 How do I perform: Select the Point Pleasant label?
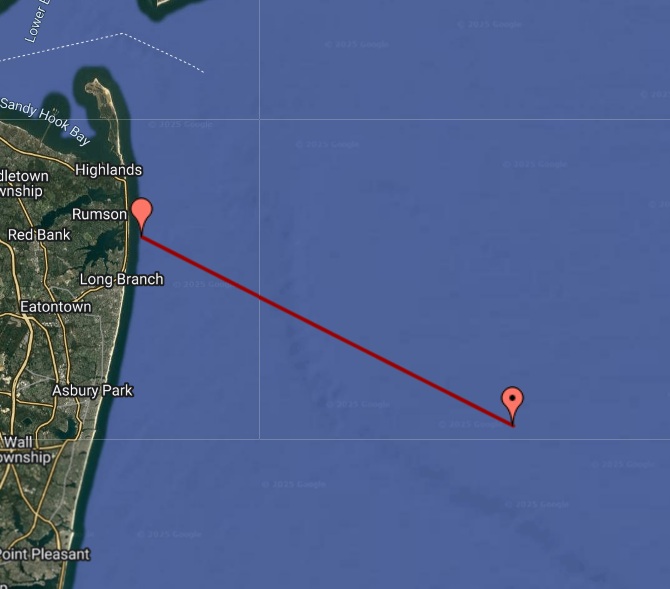point(44,554)
